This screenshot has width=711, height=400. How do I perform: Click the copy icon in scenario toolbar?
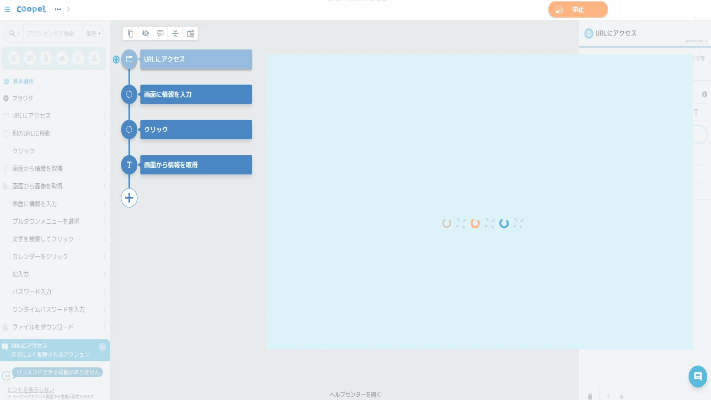point(131,34)
